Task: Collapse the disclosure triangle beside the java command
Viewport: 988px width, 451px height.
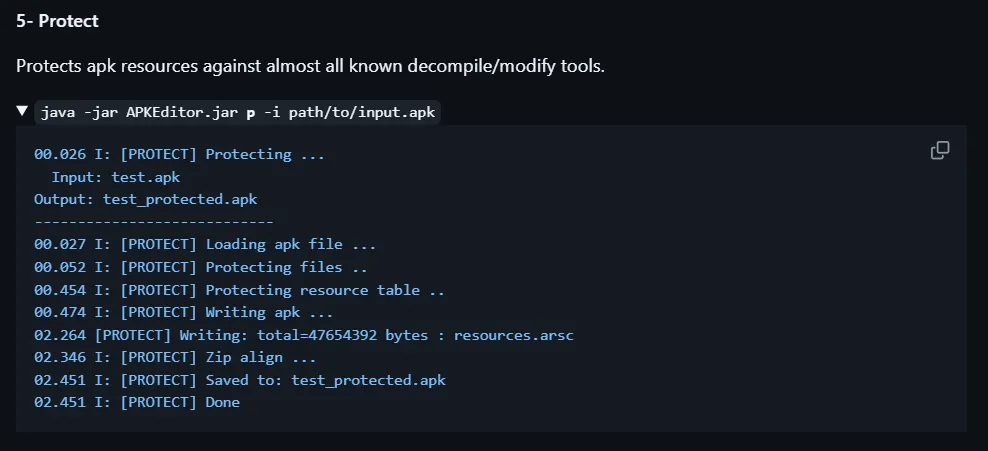Action: (22, 111)
